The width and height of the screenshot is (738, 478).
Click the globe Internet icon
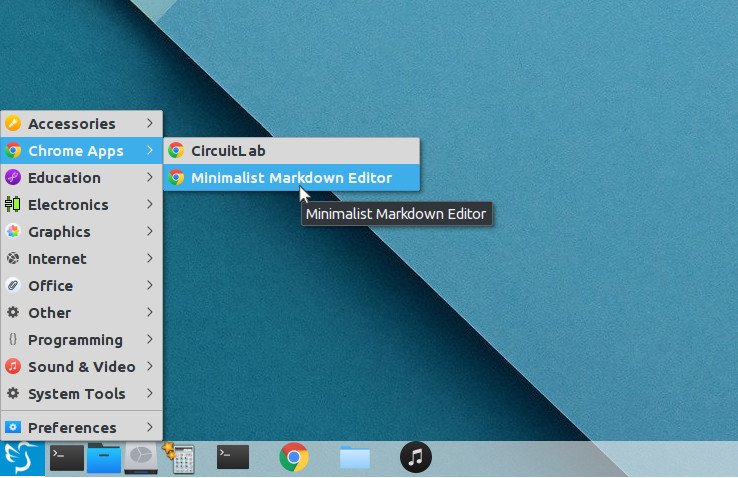pos(13,258)
